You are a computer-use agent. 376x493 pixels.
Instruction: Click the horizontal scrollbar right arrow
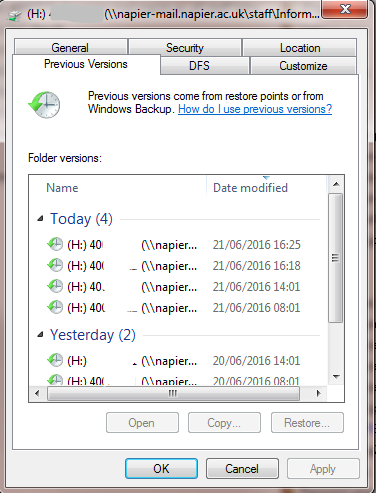pos(318,394)
